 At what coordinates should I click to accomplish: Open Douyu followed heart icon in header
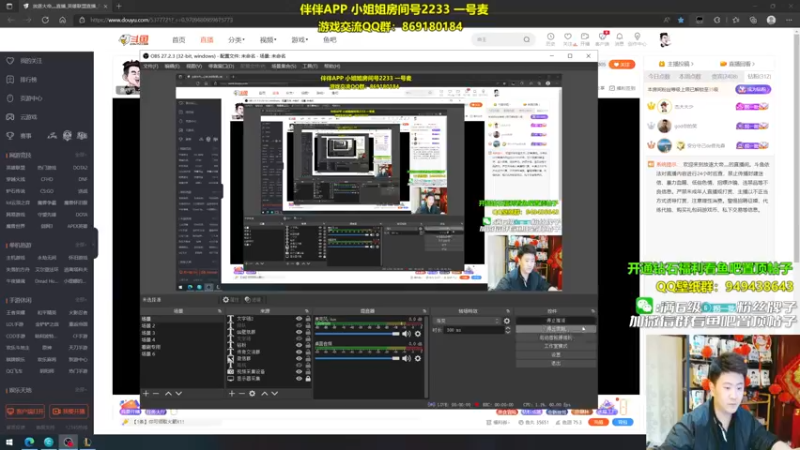[568, 39]
